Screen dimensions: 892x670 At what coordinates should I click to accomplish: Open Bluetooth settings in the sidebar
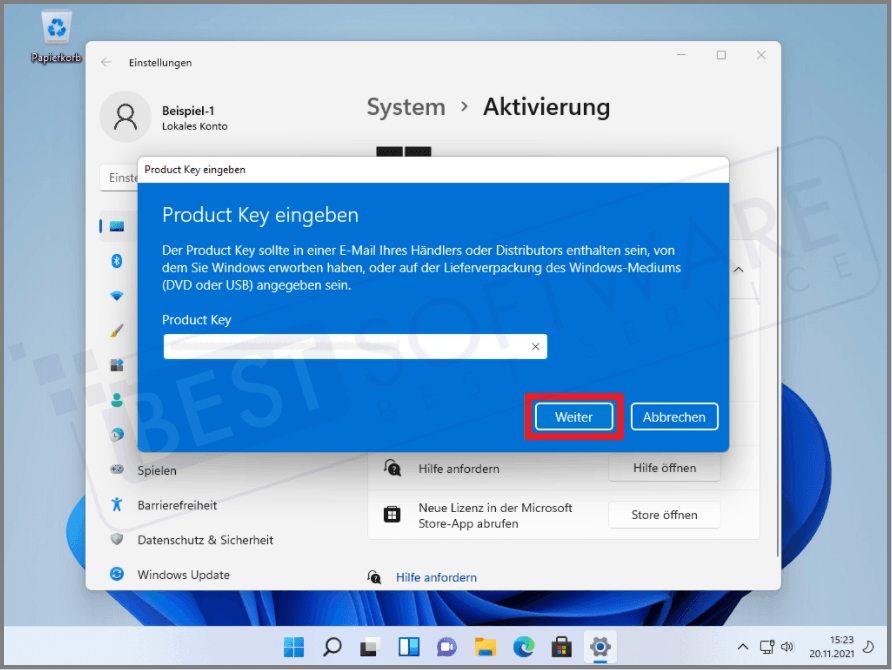pyautogui.click(x=118, y=261)
